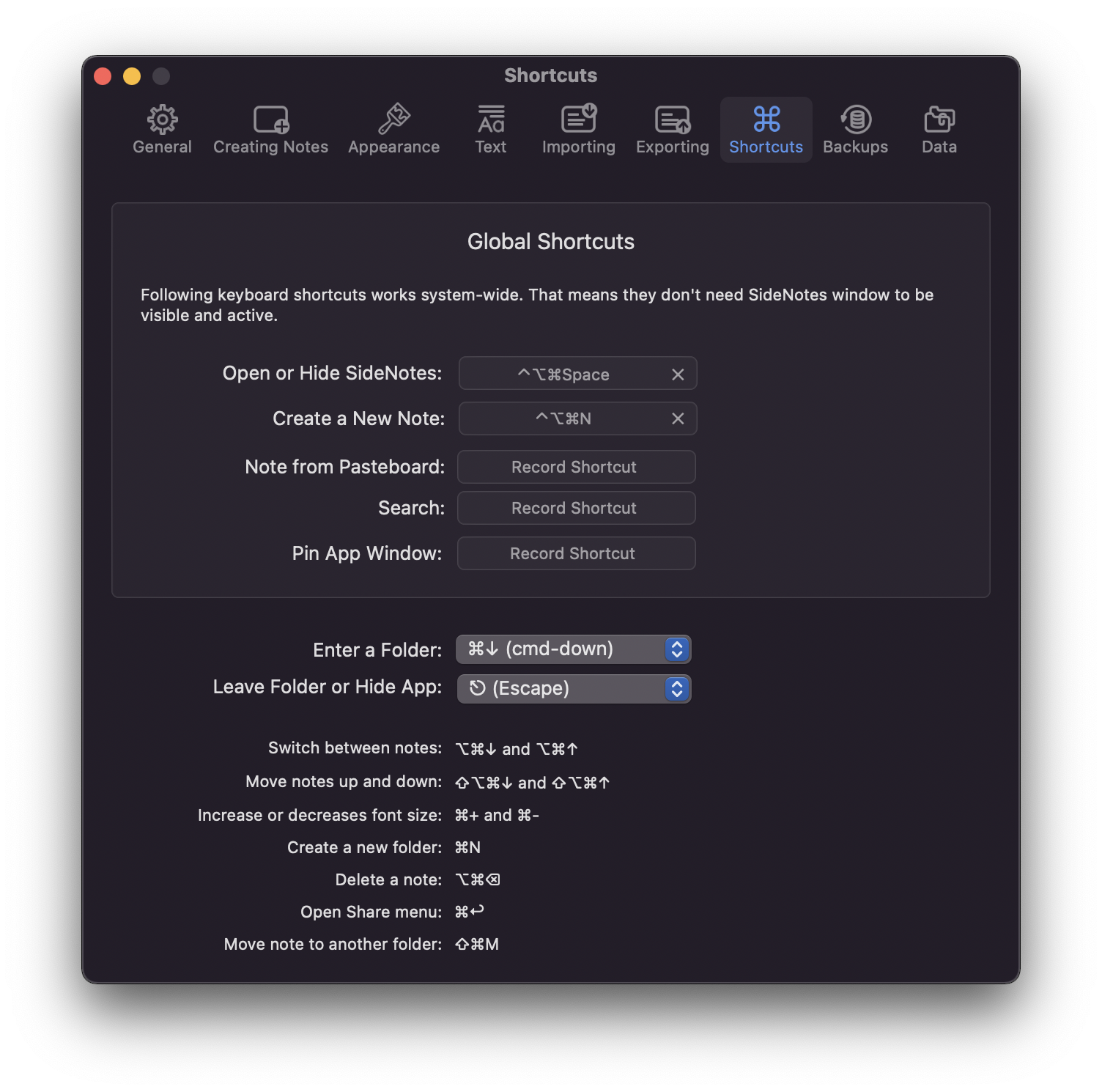Close the Shortcuts window with red button

103,76
